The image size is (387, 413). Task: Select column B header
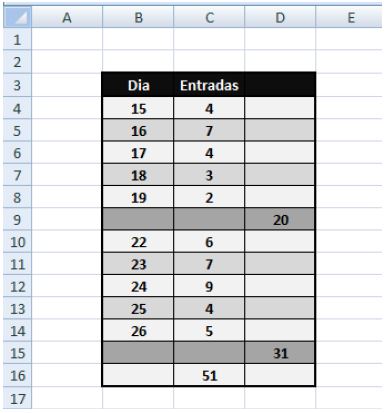(x=138, y=17)
